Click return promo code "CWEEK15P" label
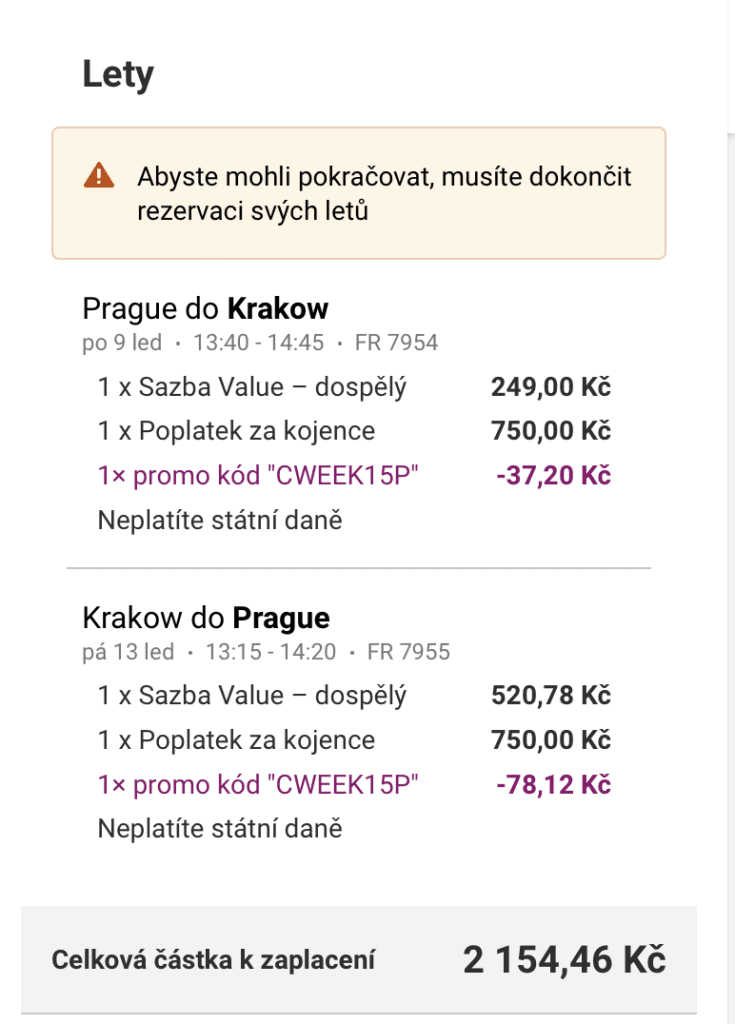 click(257, 784)
